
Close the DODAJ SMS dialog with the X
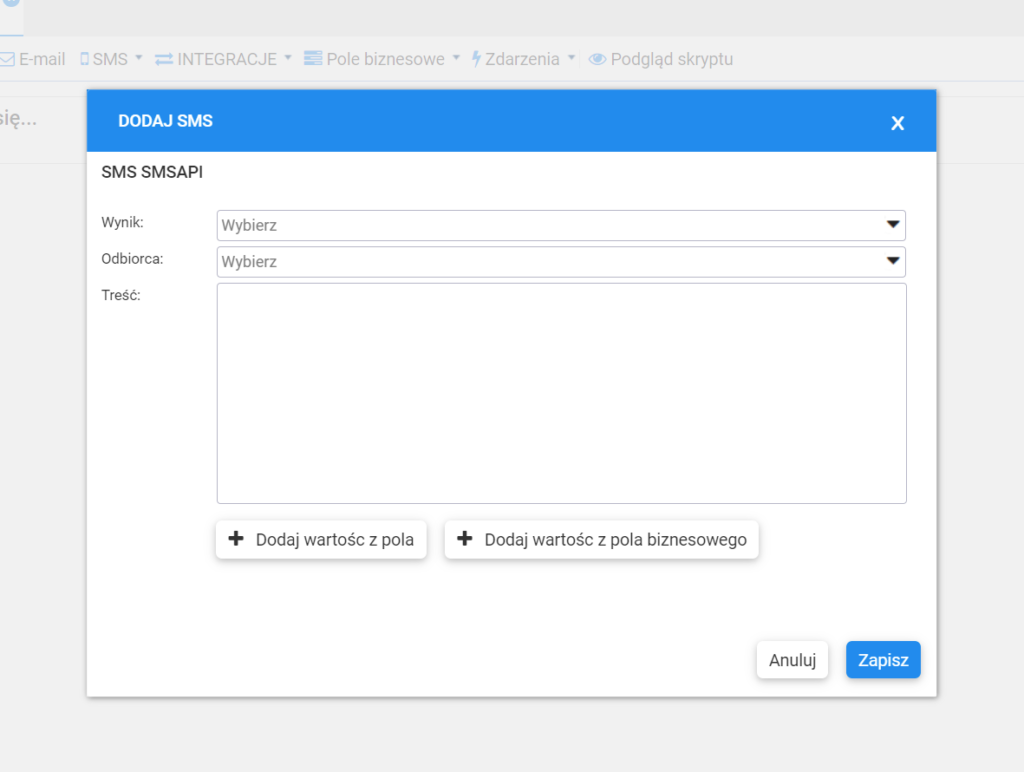click(897, 122)
